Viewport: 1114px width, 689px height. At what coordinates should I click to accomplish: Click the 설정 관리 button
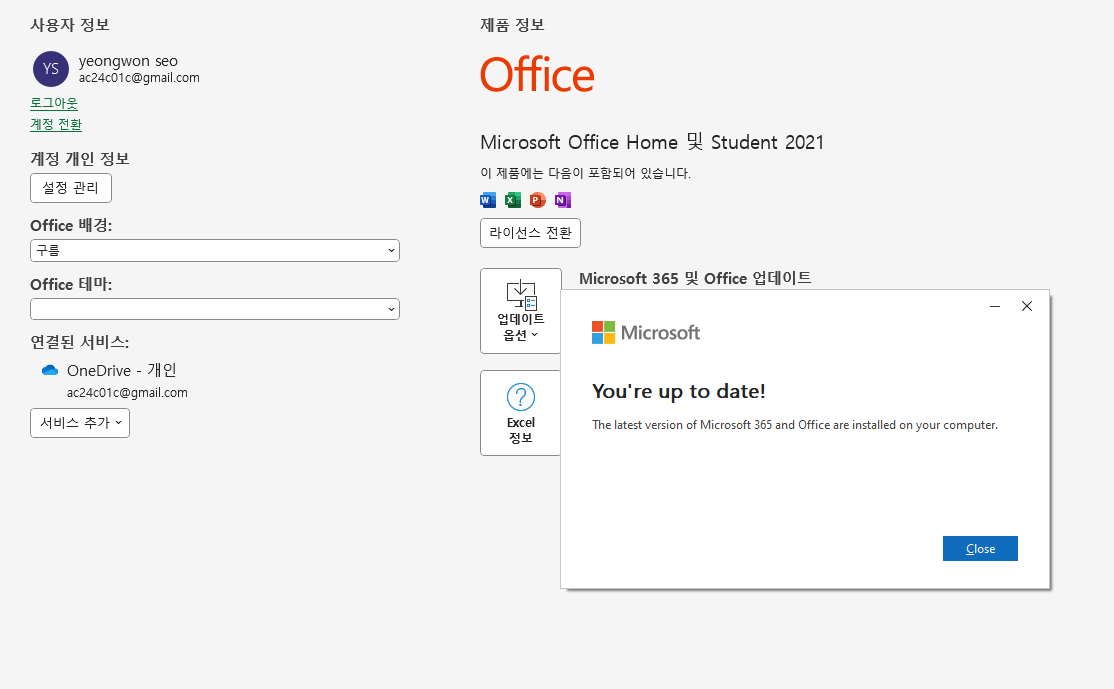pos(71,188)
